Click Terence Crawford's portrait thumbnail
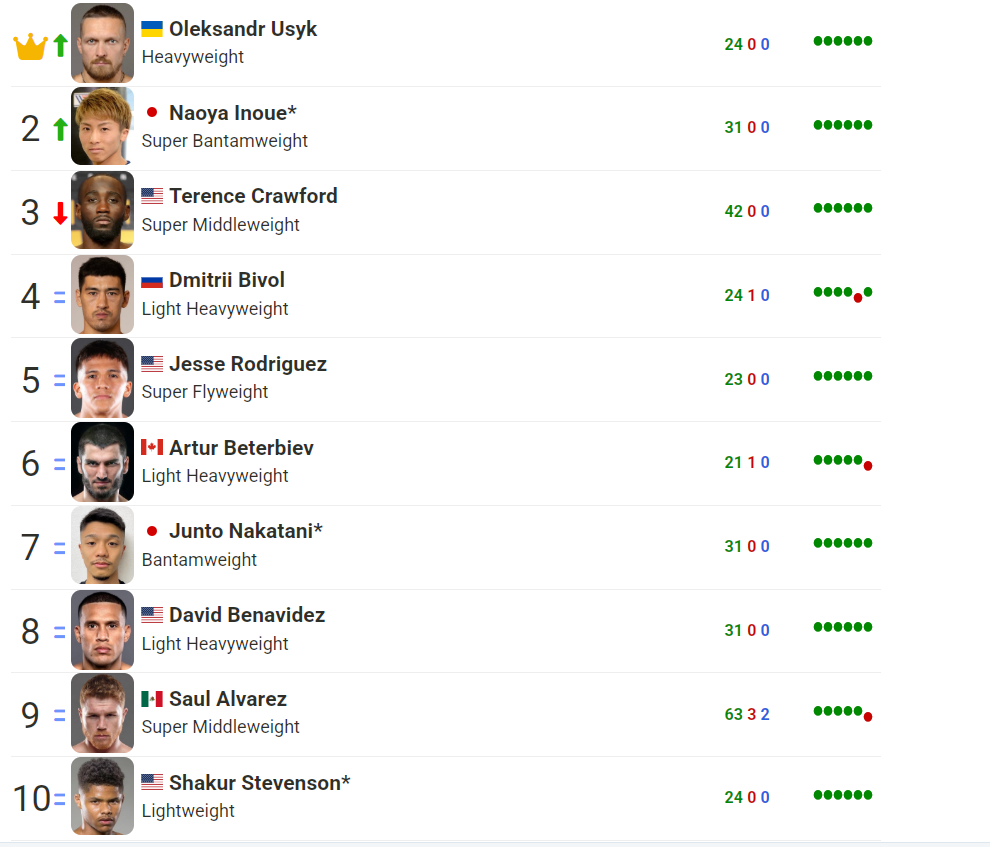Viewport: 990px width, 847px height. 102,211
